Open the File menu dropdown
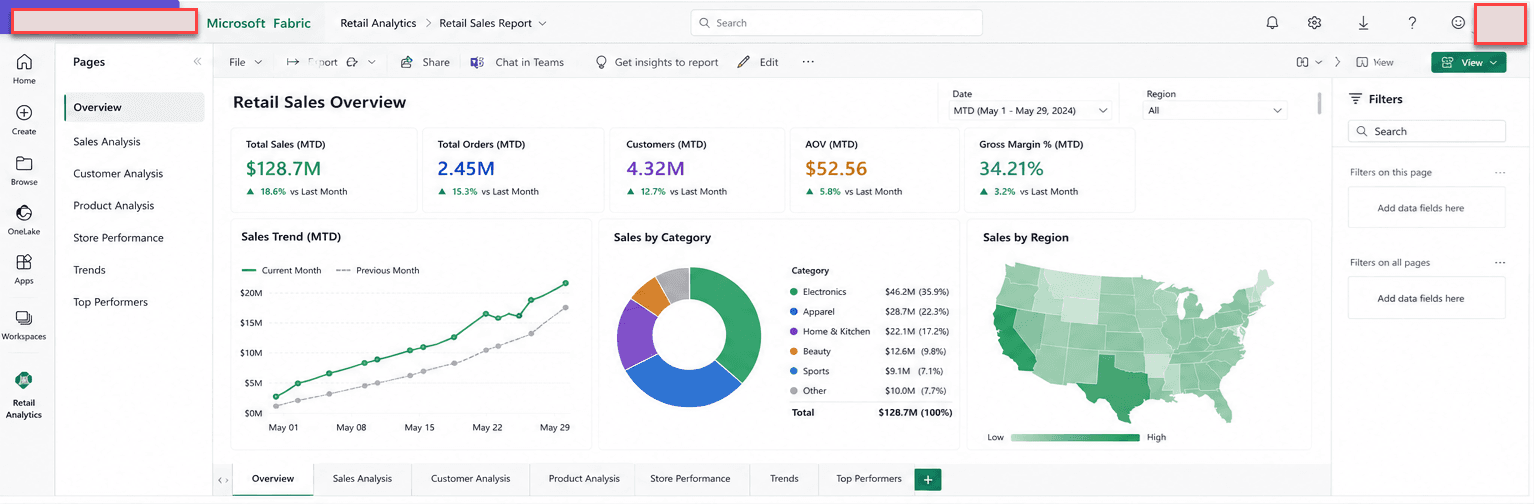1534x504 pixels. click(245, 62)
